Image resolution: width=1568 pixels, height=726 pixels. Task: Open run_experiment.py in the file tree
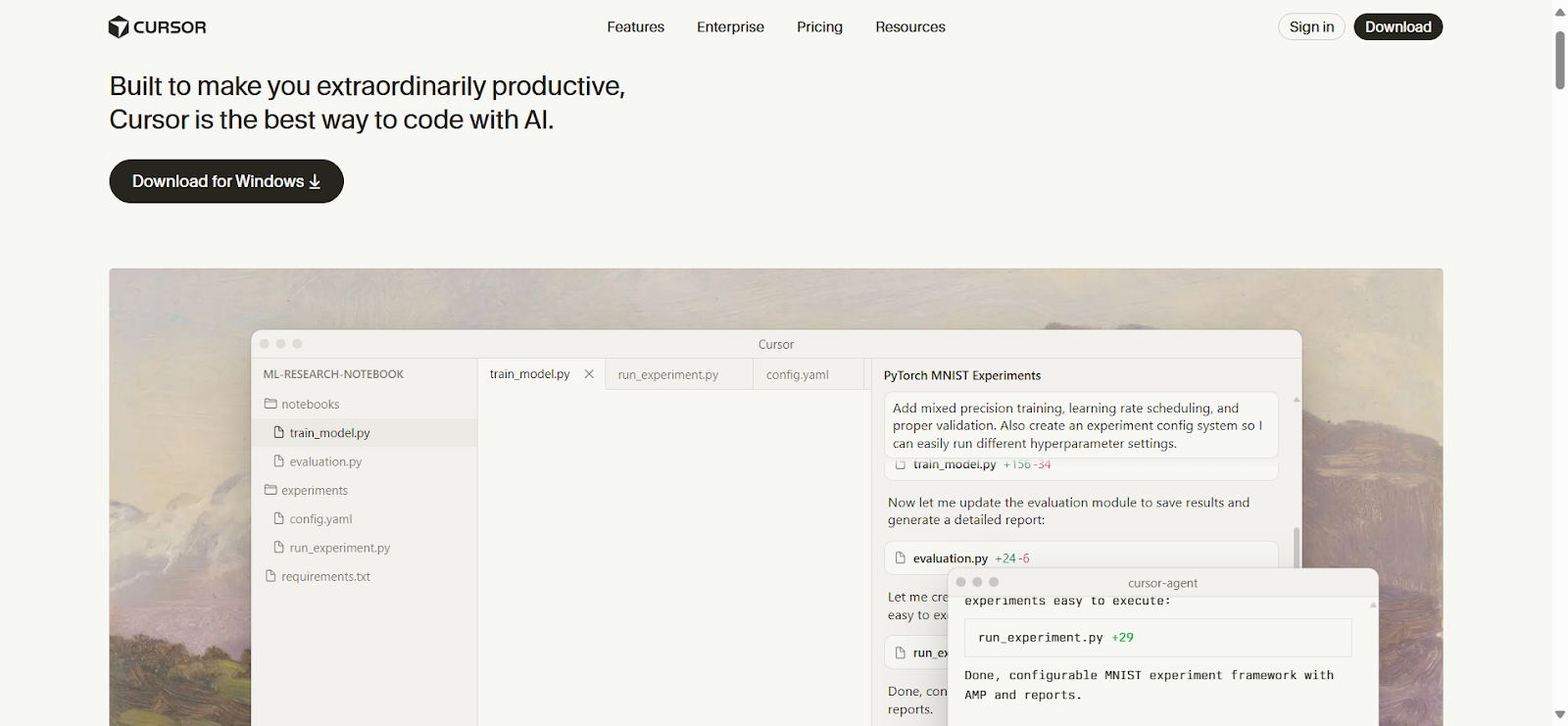point(365,548)
